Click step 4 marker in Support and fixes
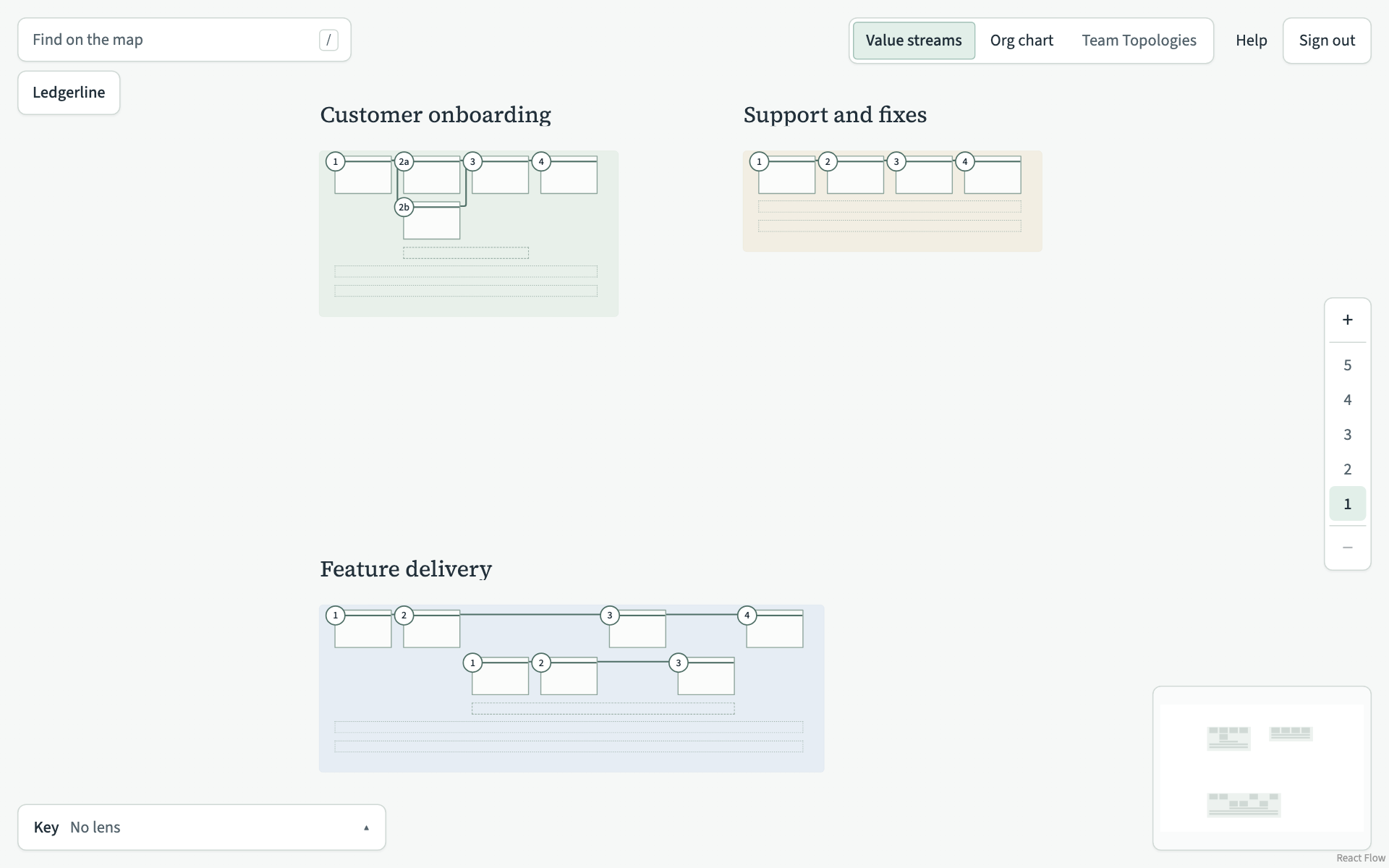 pyautogui.click(x=964, y=161)
